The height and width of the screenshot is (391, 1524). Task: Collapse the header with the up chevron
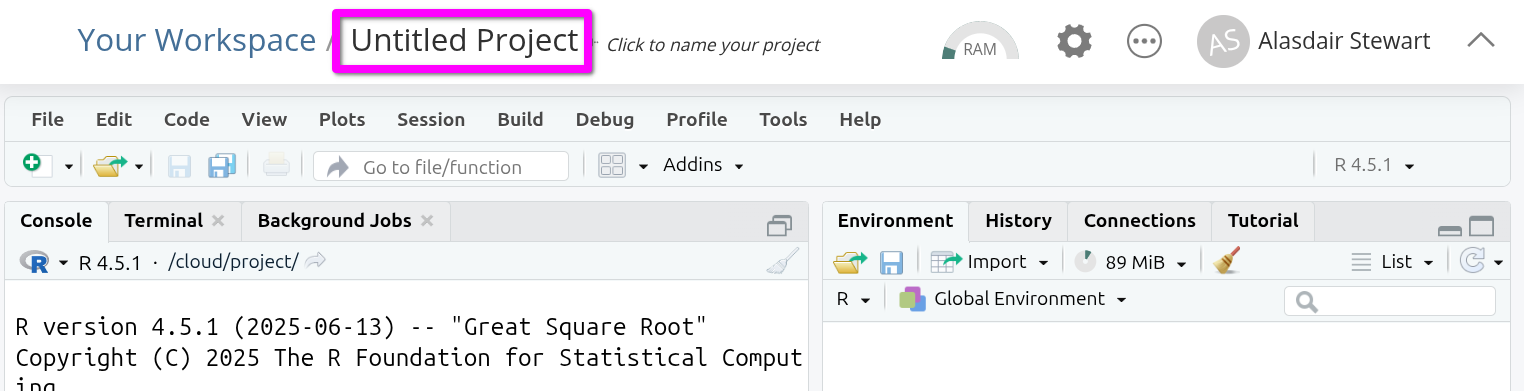tap(1481, 41)
